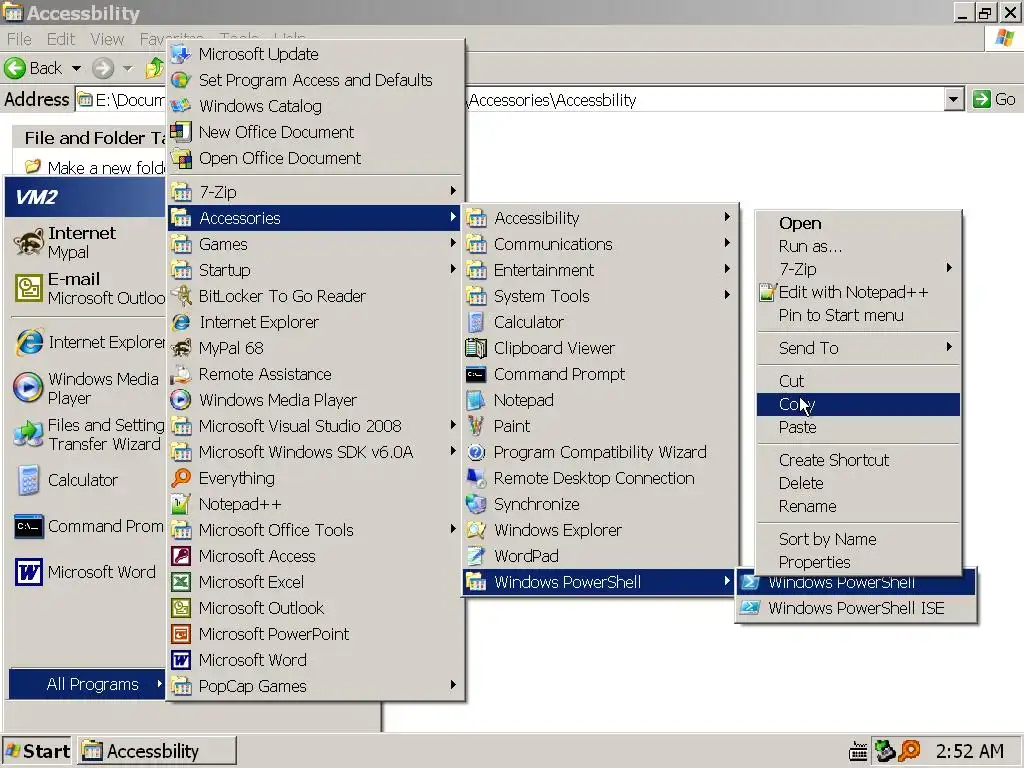This screenshot has width=1024, height=768.
Task: Choose Properties in context menu
Action: (x=858, y=562)
